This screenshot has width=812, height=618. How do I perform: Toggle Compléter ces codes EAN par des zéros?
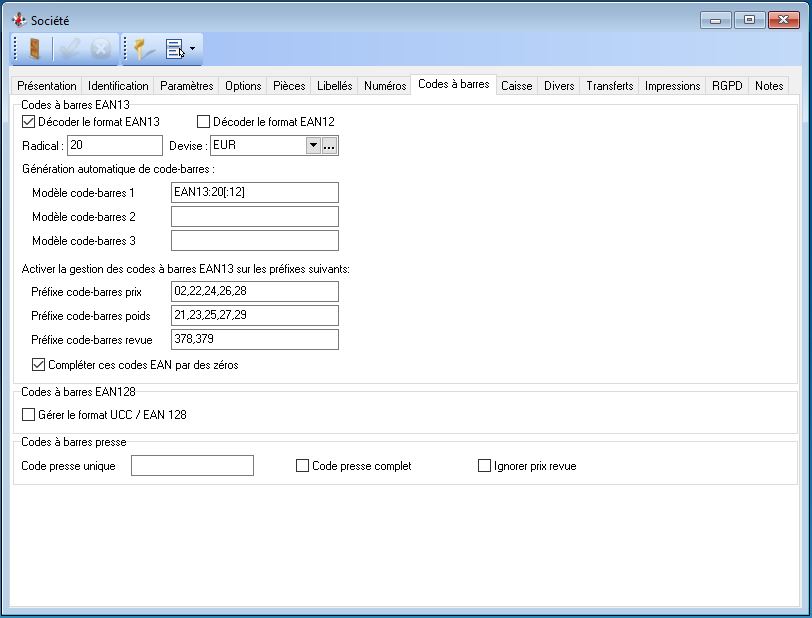click(39, 365)
